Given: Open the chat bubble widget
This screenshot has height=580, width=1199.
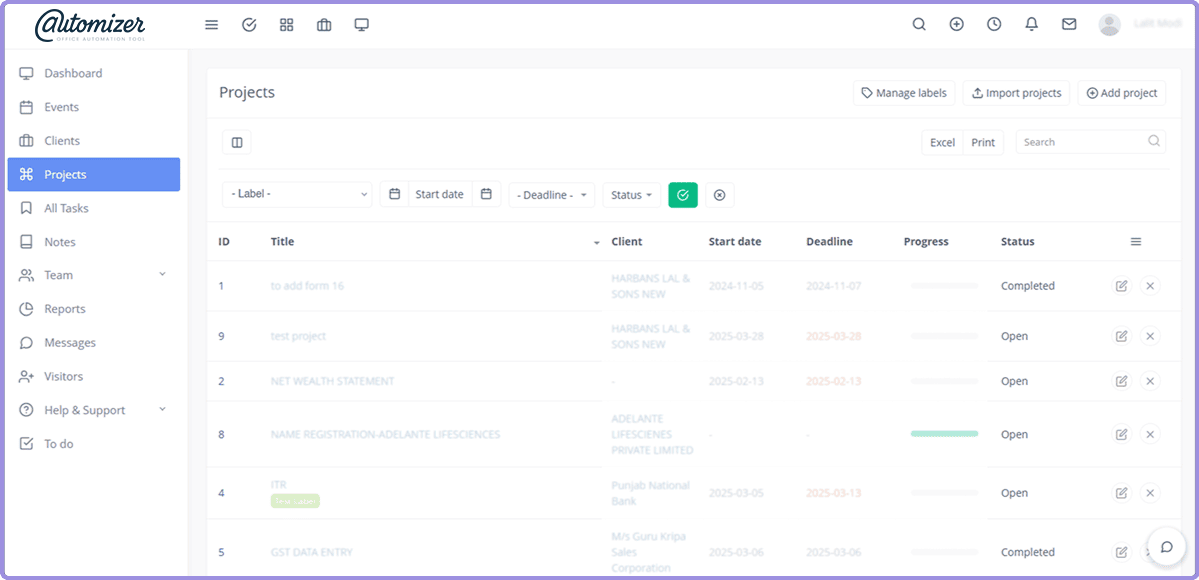Looking at the screenshot, I should point(1166,546).
